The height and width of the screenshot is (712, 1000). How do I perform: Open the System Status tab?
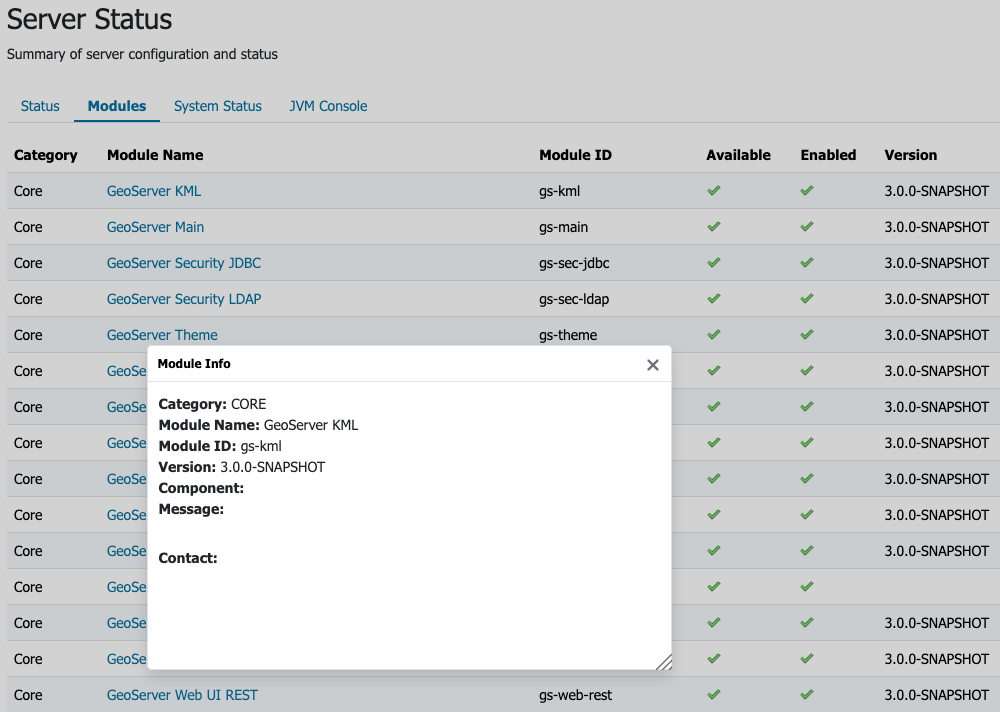pyautogui.click(x=217, y=106)
